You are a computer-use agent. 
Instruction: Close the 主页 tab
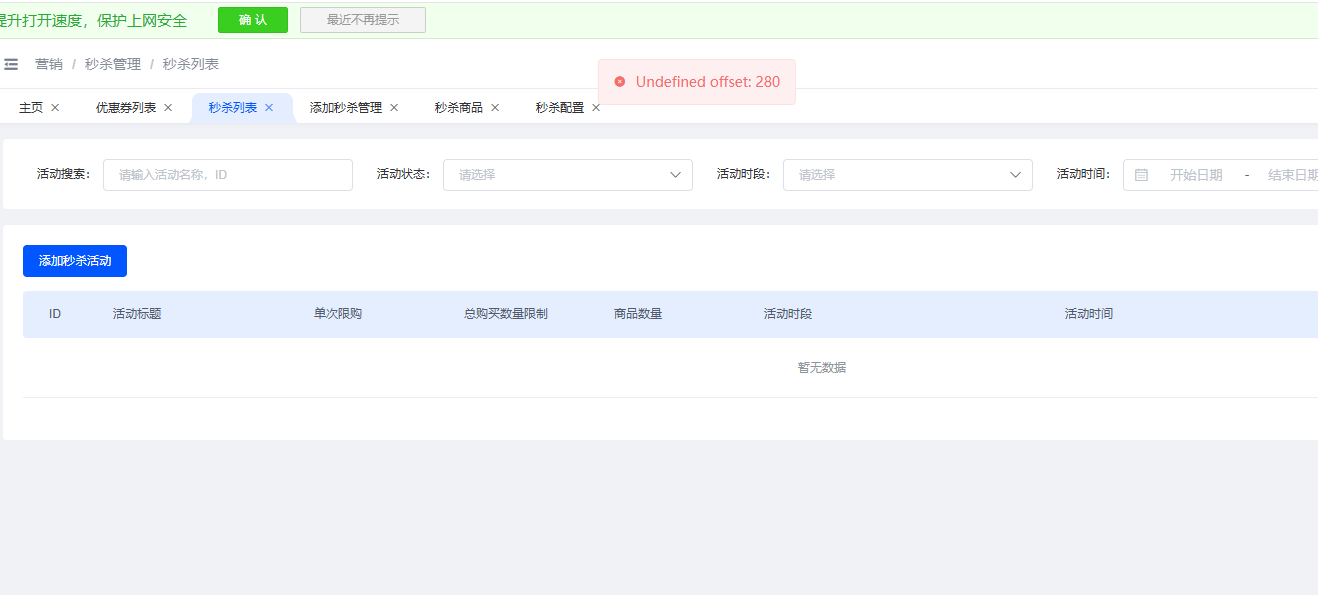point(55,107)
